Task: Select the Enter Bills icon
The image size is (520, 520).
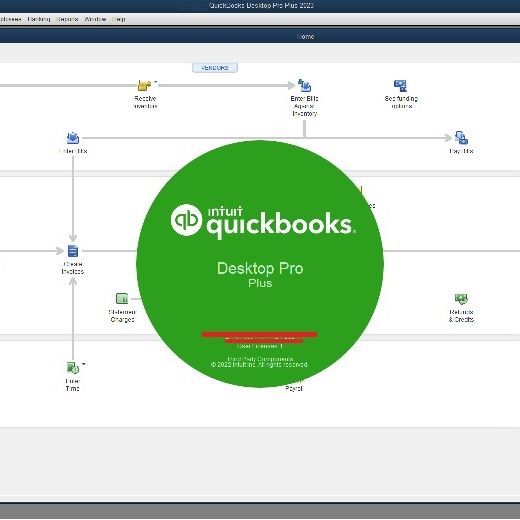Action: (73, 138)
